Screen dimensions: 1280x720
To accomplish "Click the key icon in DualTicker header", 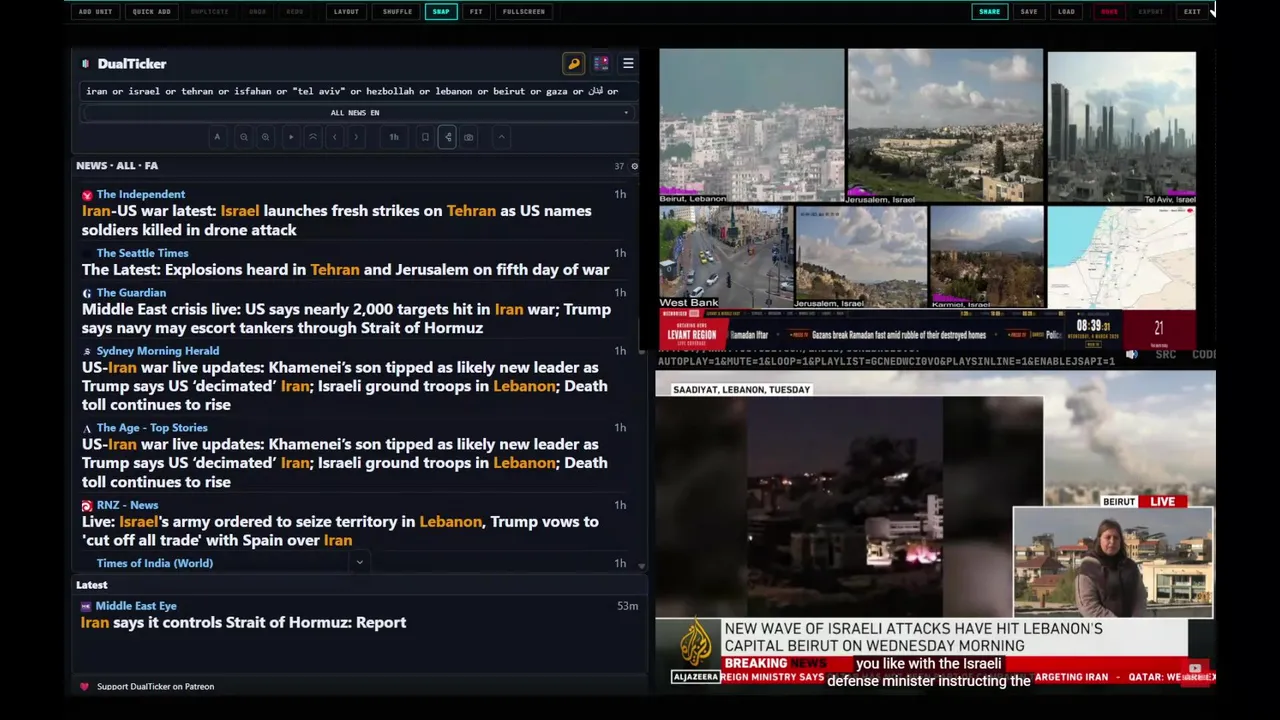I will tap(574, 64).
